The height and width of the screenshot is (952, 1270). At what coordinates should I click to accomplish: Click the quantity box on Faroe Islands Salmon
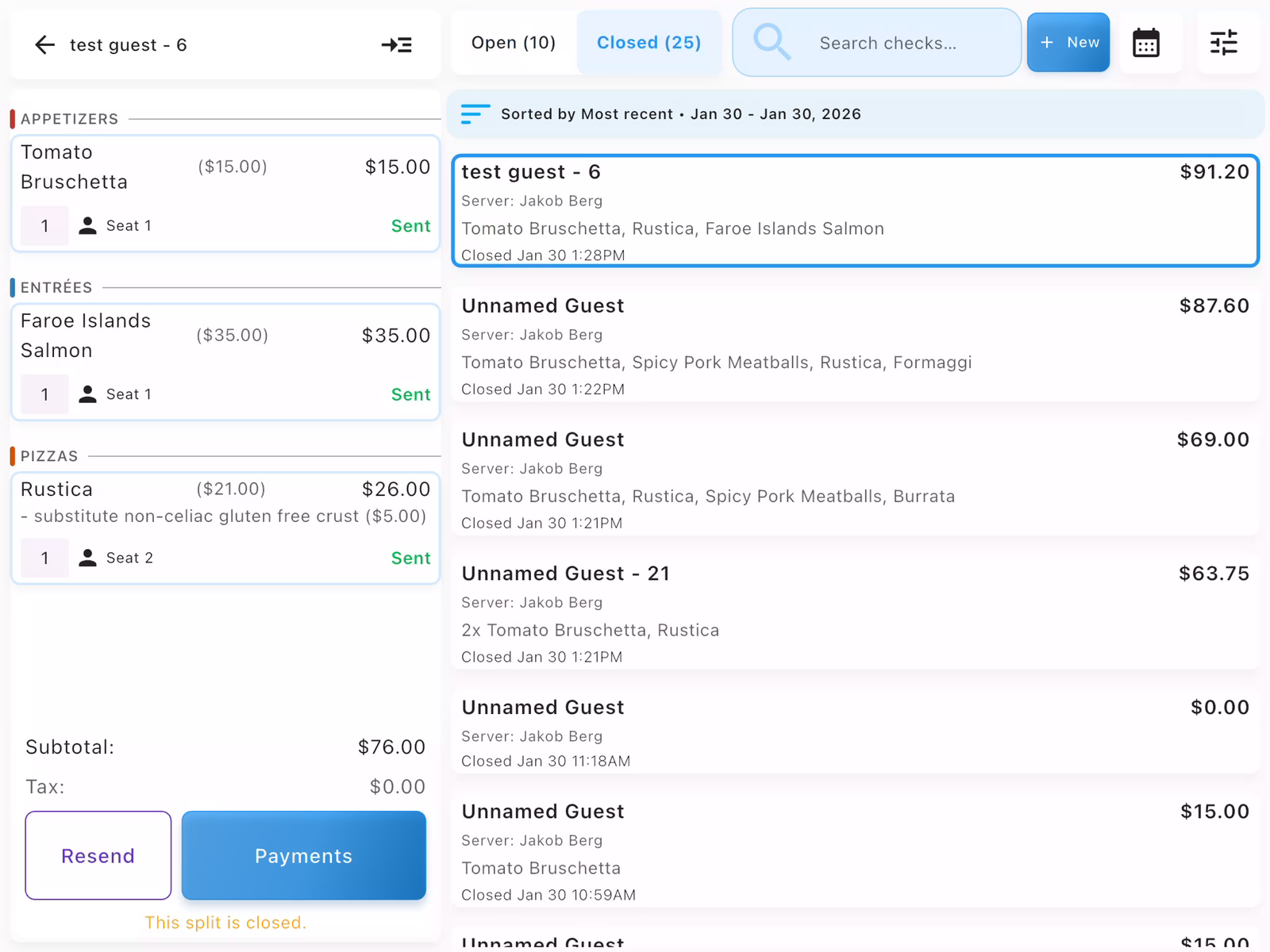pos(44,394)
